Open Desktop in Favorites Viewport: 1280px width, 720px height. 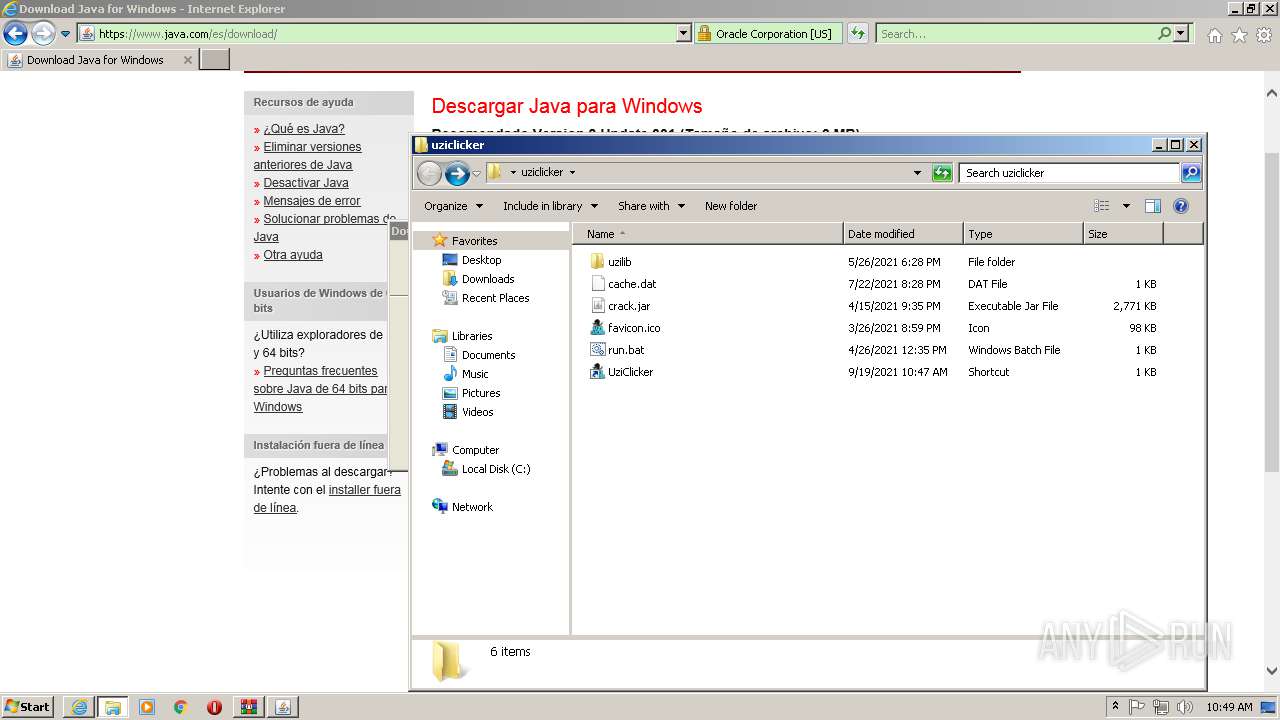481,260
